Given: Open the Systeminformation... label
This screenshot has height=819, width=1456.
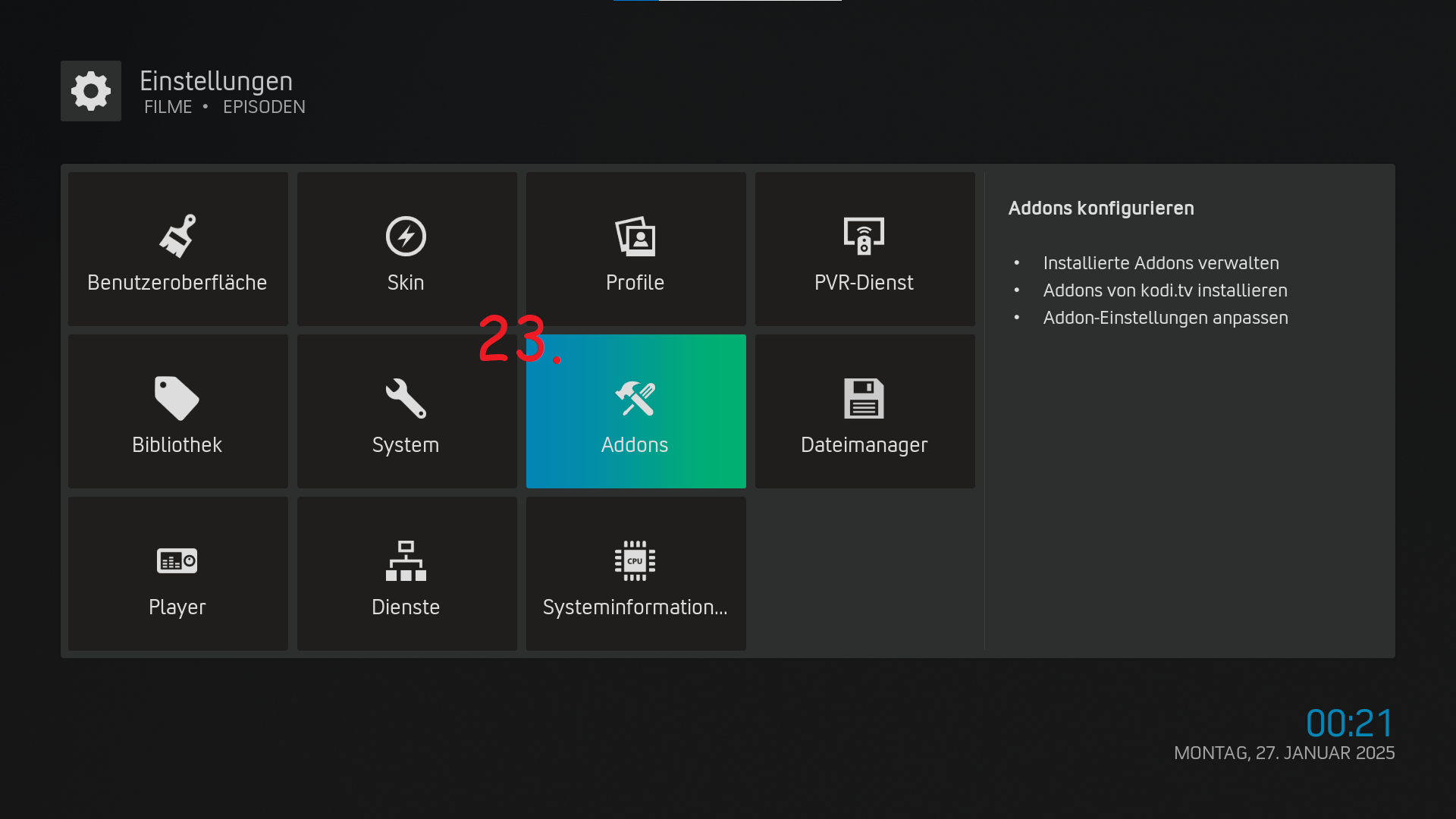Looking at the screenshot, I should point(635,607).
